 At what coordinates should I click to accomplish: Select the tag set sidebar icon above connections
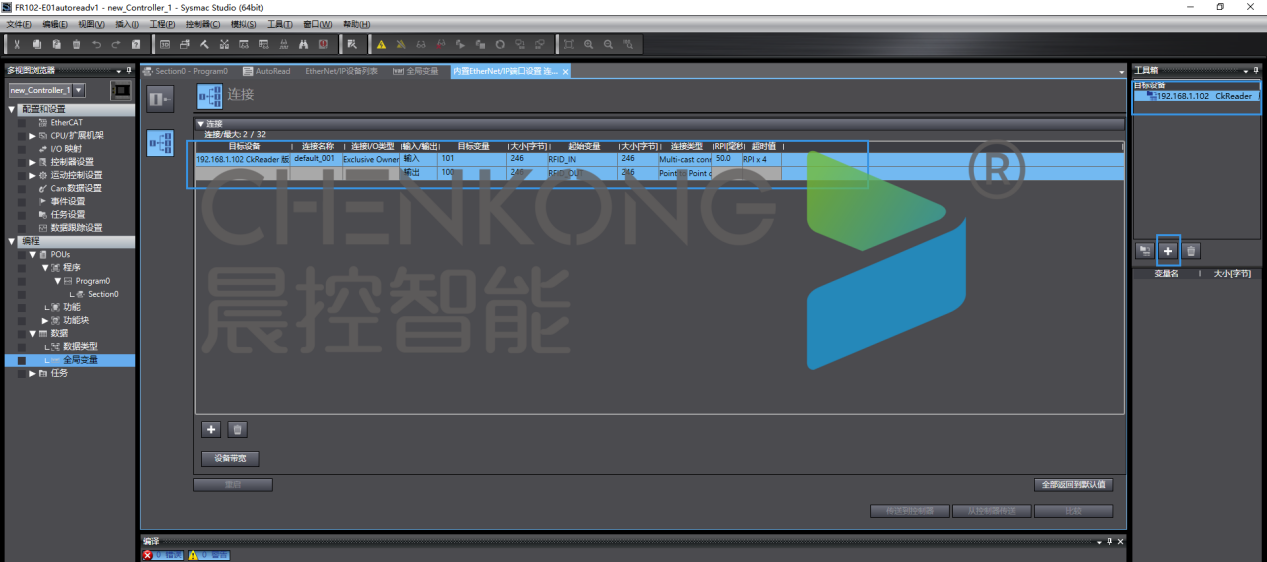click(160, 99)
